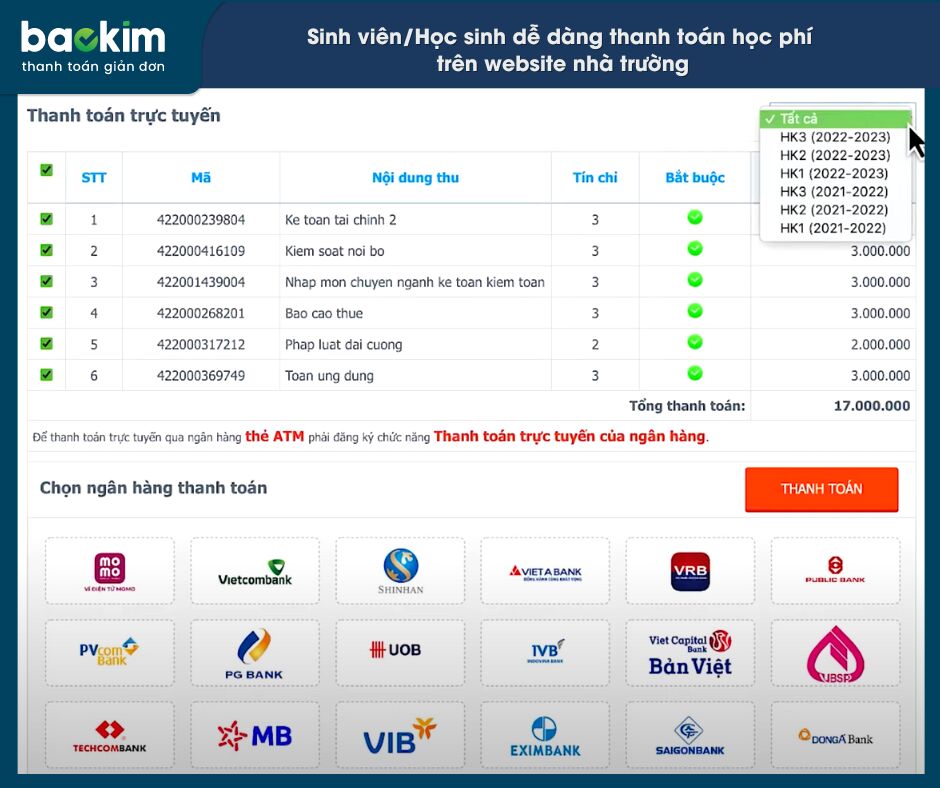Choose HK2 (2022-2023) semester option
The width and height of the screenshot is (940, 788).
(x=836, y=155)
